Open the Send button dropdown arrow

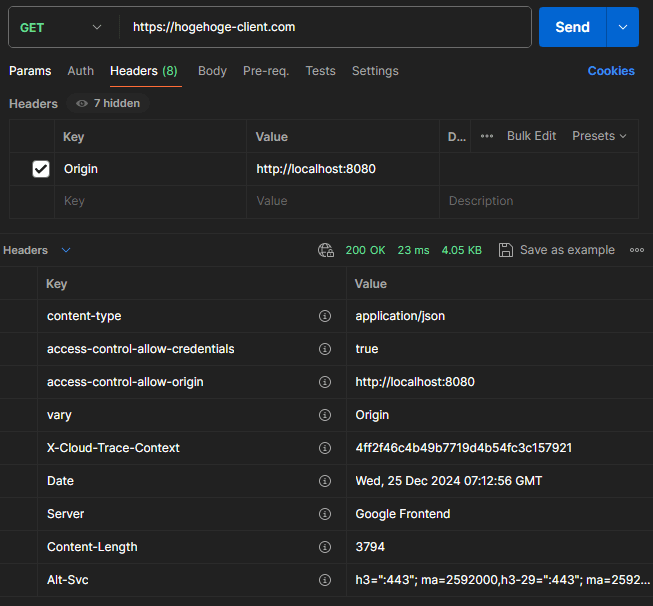[623, 27]
